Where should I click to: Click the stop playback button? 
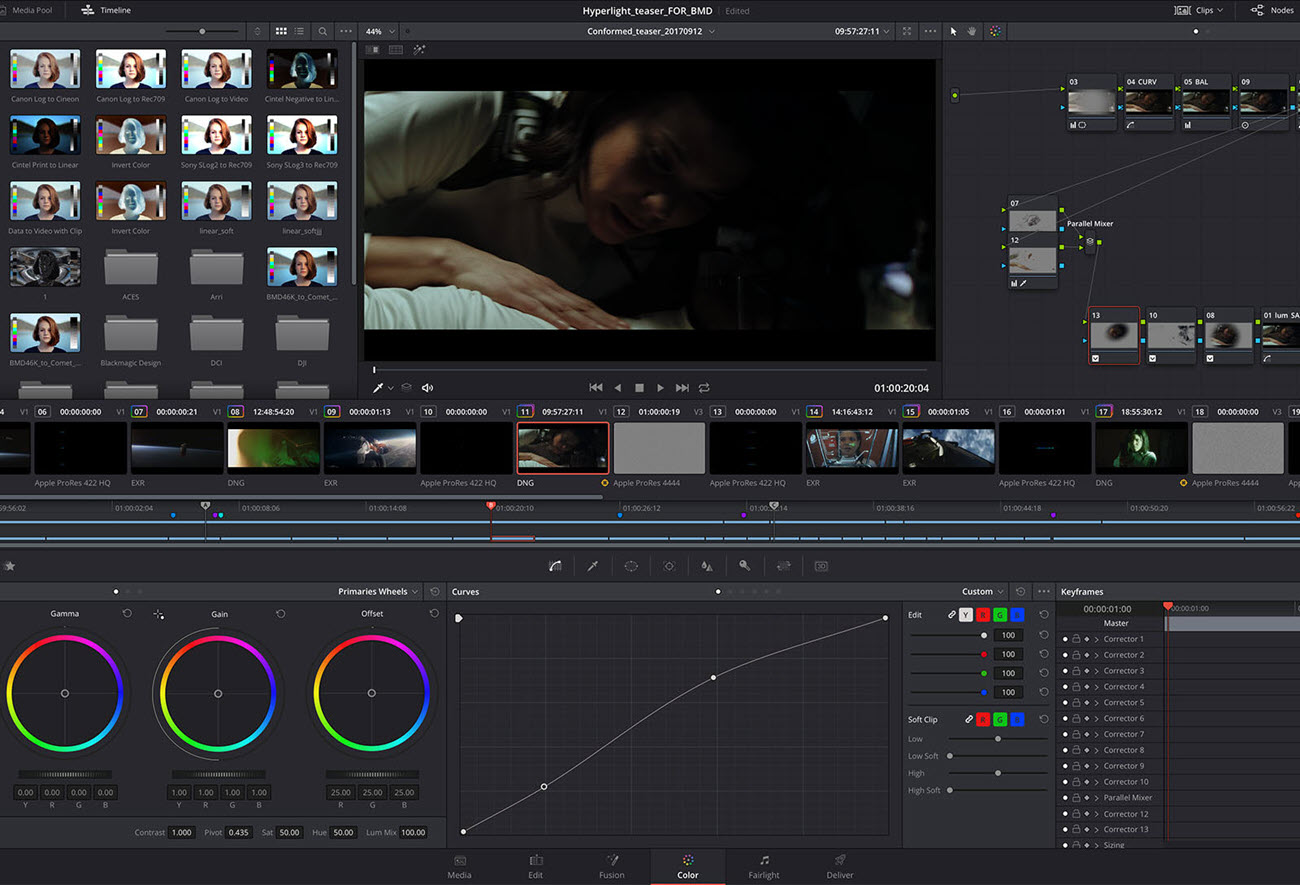639,387
